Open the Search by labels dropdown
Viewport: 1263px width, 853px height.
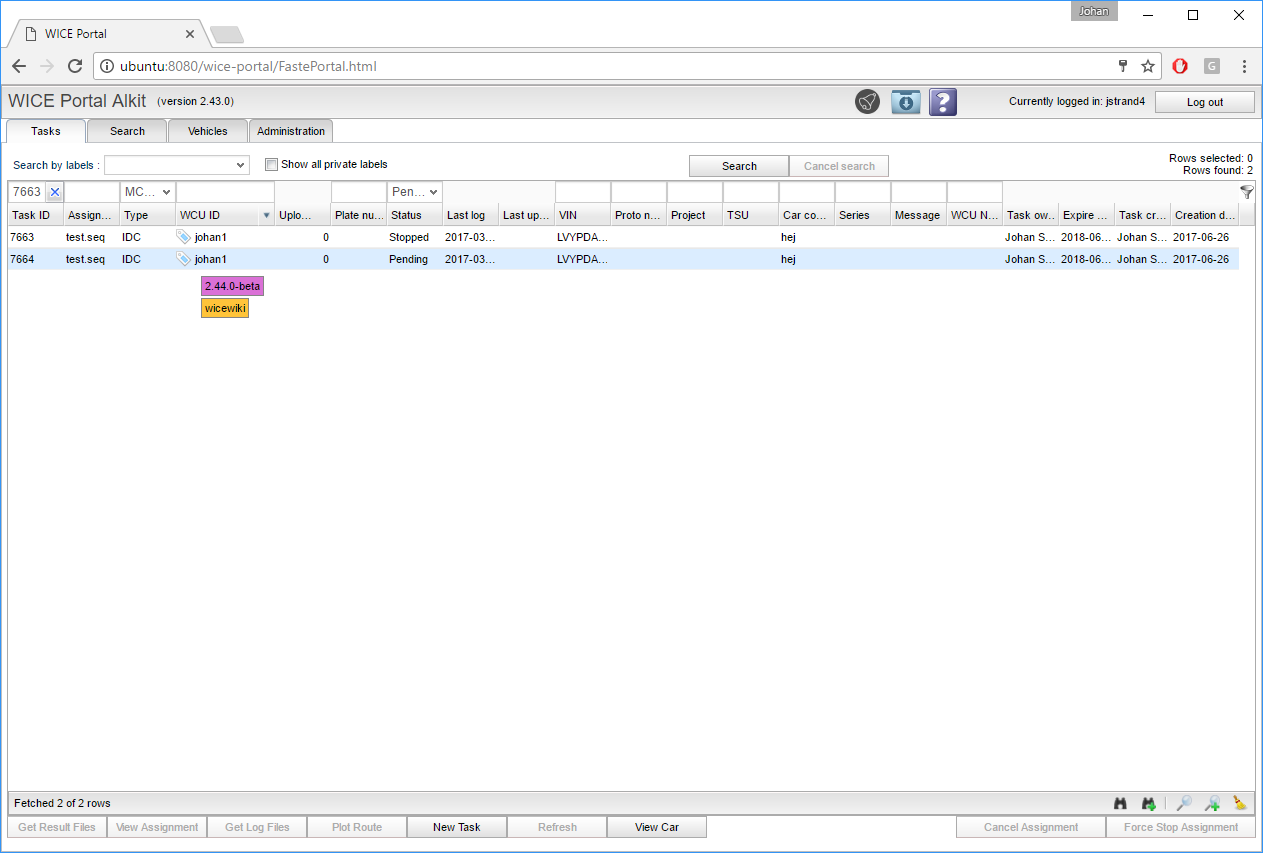177,165
